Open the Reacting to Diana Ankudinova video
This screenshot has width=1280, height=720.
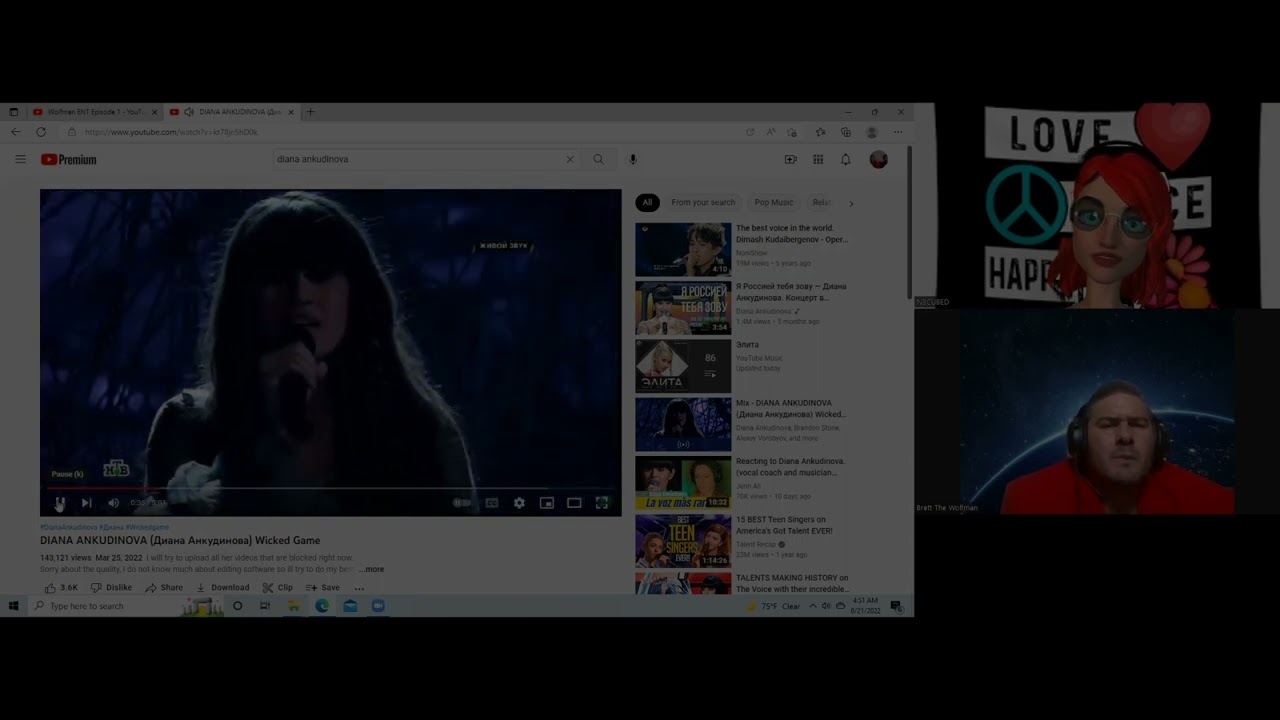[683, 483]
